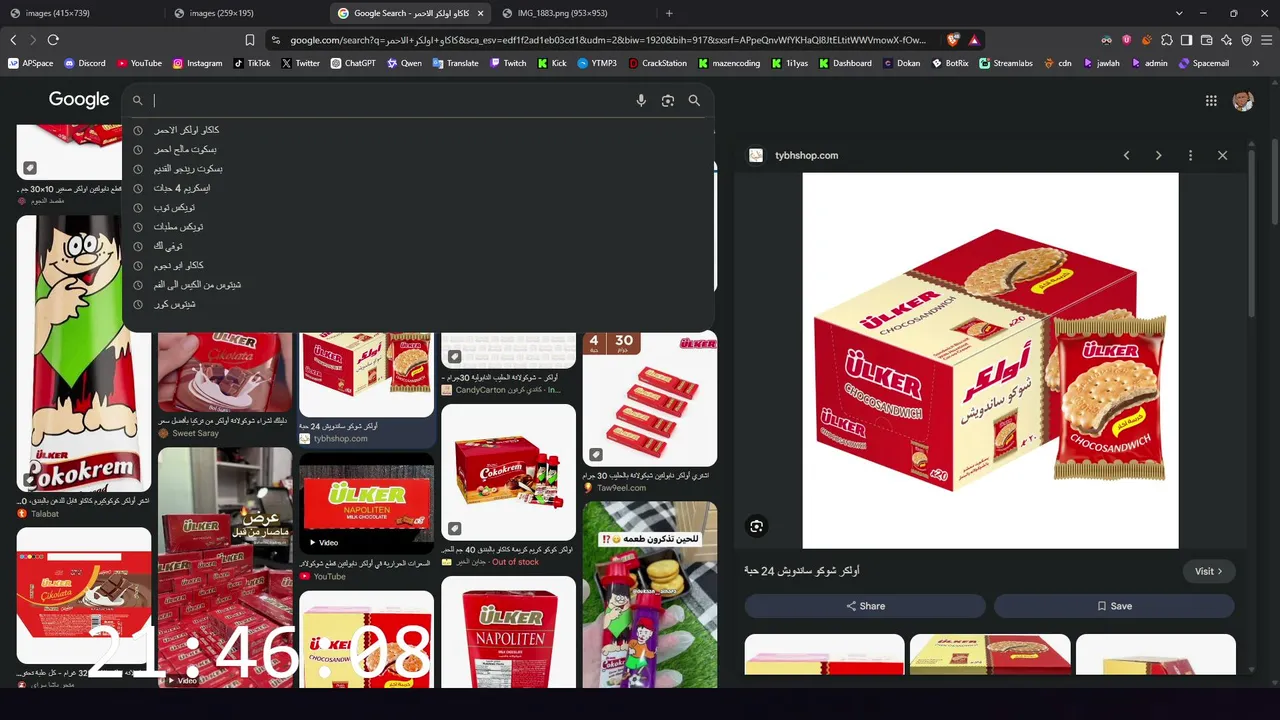Image resolution: width=1280 pixels, height=720 pixels.
Task: Go back to the previous page
Action: 13,40
